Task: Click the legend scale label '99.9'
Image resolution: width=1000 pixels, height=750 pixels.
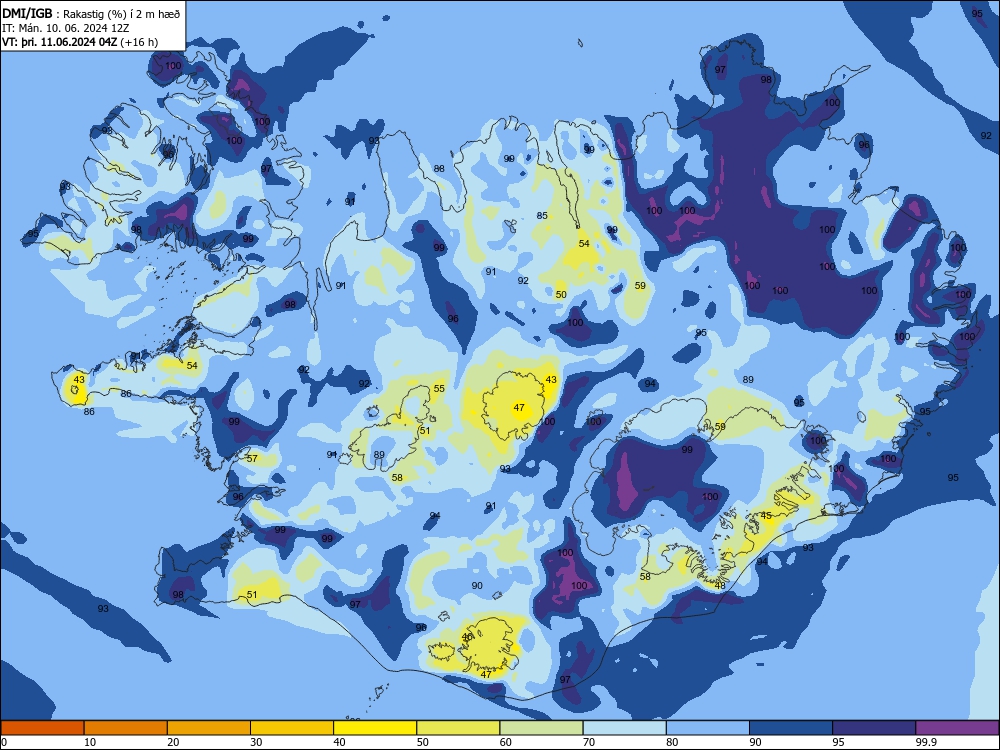Action: coord(926,742)
